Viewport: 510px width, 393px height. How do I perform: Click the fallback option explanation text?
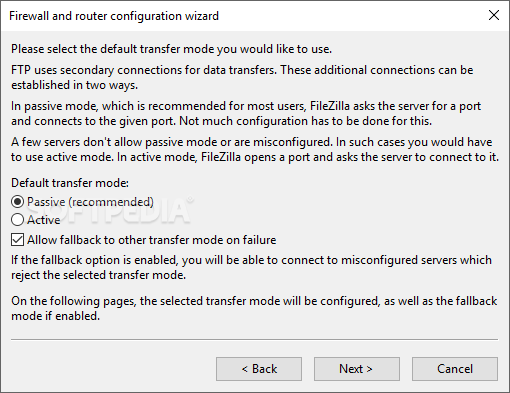(251, 267)
